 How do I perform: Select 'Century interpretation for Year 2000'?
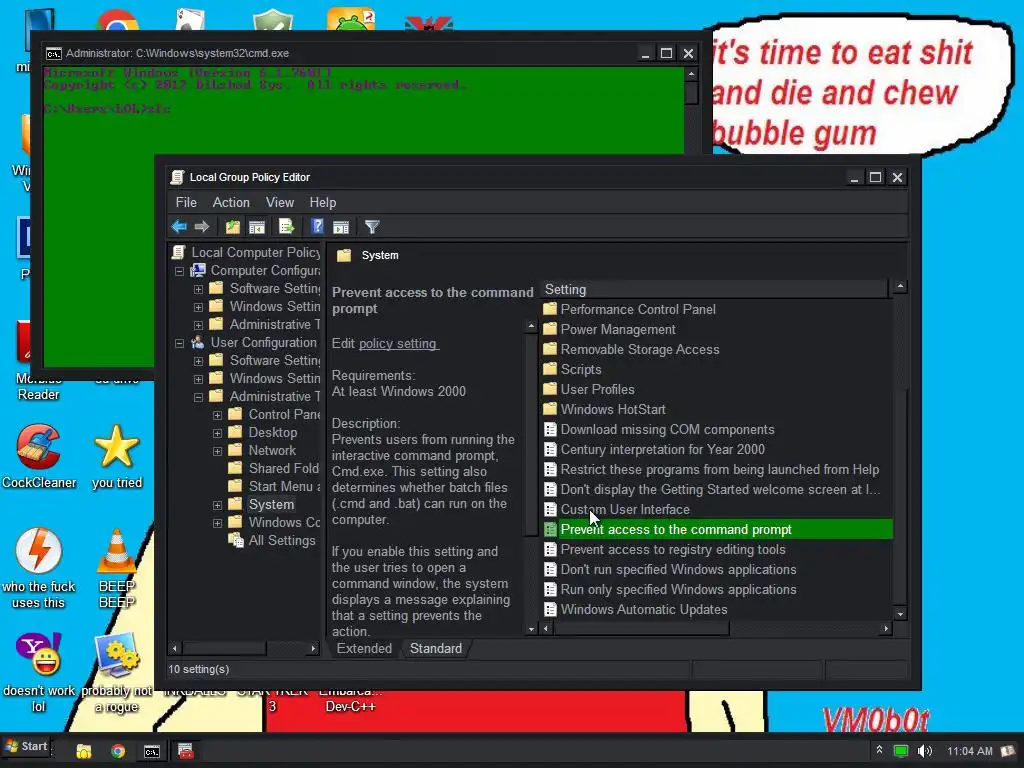(x=717, y=449)
